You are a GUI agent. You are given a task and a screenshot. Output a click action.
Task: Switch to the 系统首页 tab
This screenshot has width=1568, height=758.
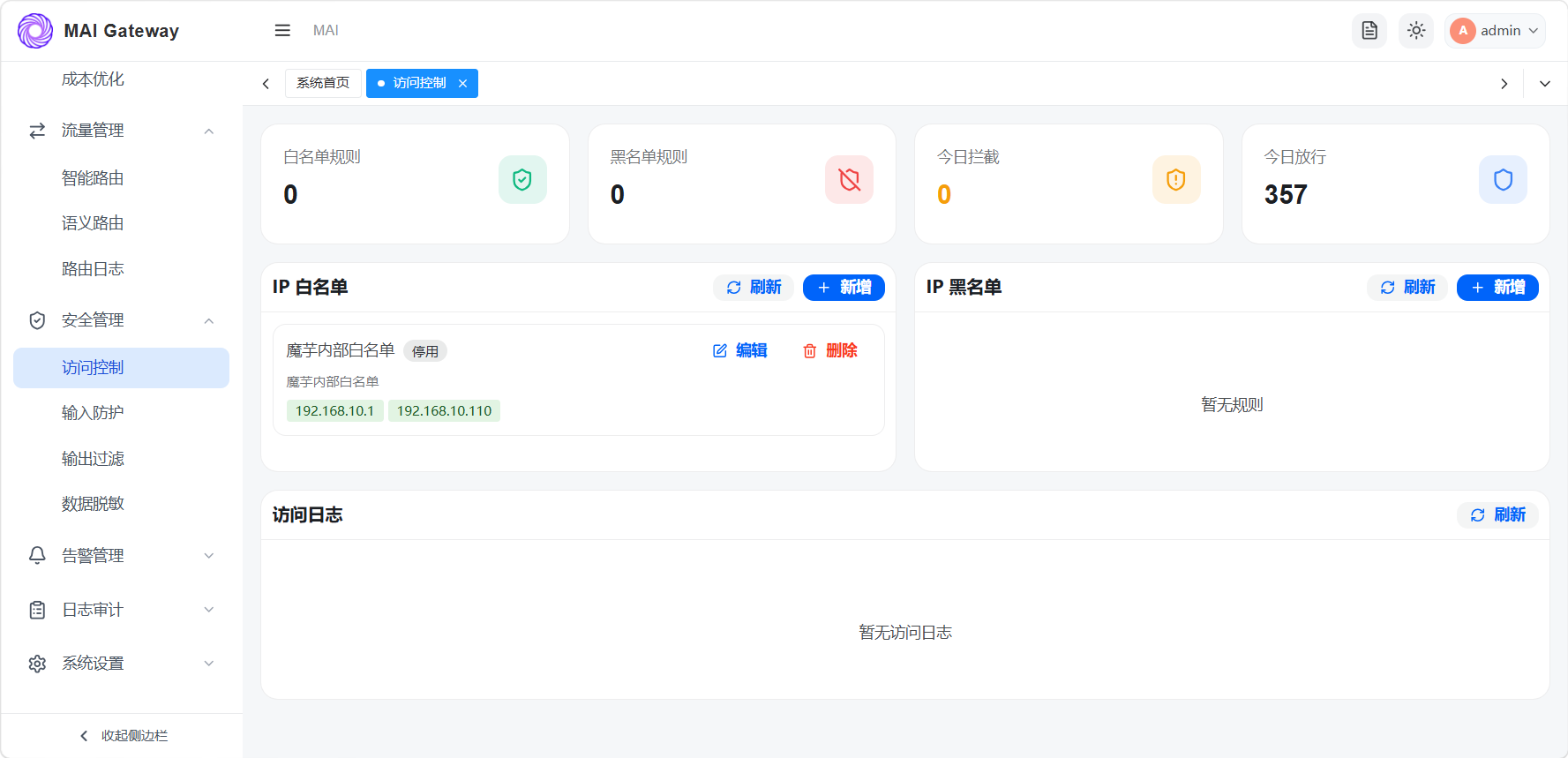click(x=323, y=83)
